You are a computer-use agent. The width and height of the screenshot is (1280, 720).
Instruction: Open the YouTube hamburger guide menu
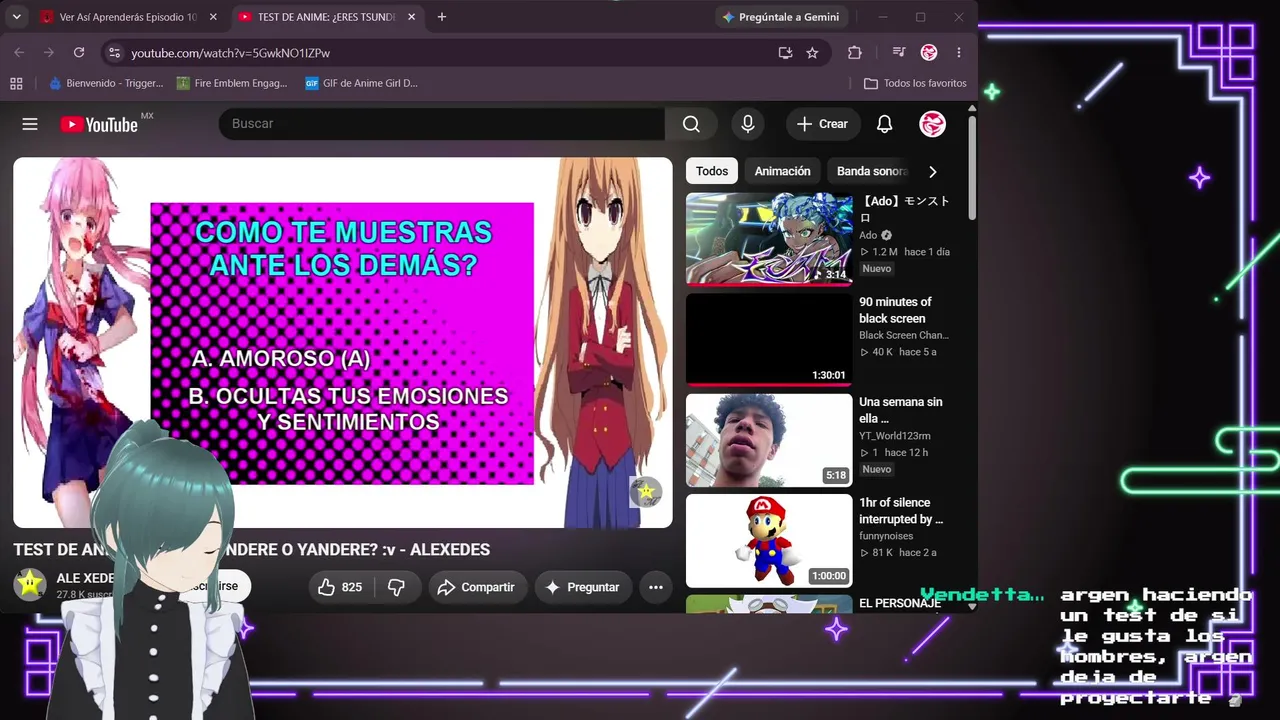click(x=30, y=124)
